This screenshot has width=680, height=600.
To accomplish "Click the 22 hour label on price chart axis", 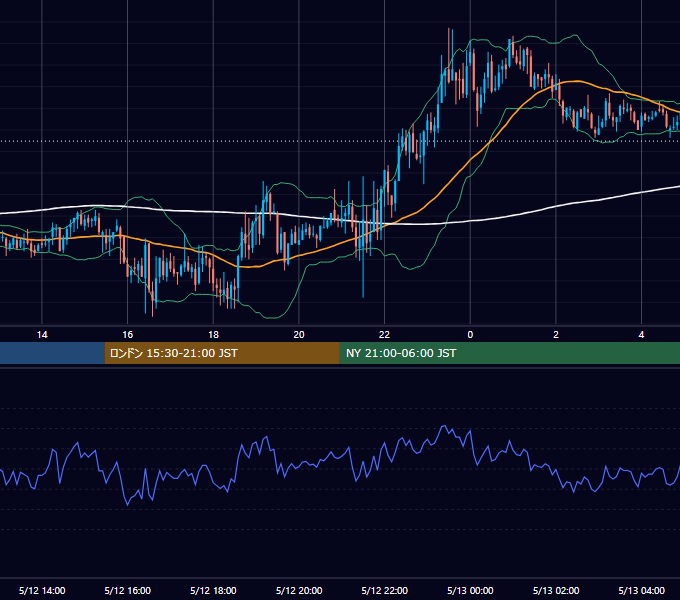I will (384, 335).
